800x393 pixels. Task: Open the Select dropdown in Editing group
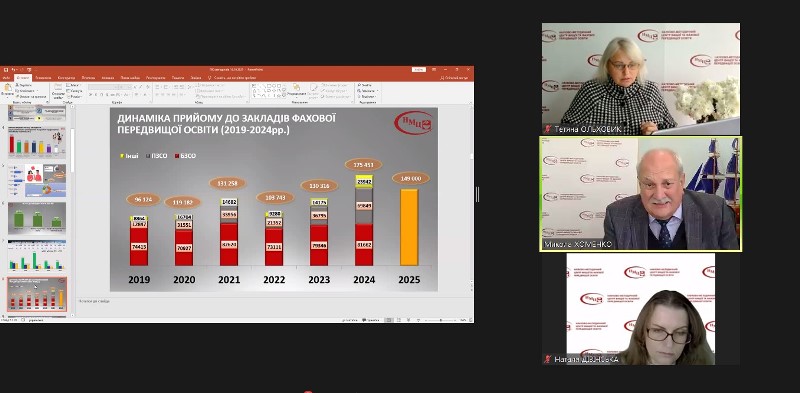[367, 96]
